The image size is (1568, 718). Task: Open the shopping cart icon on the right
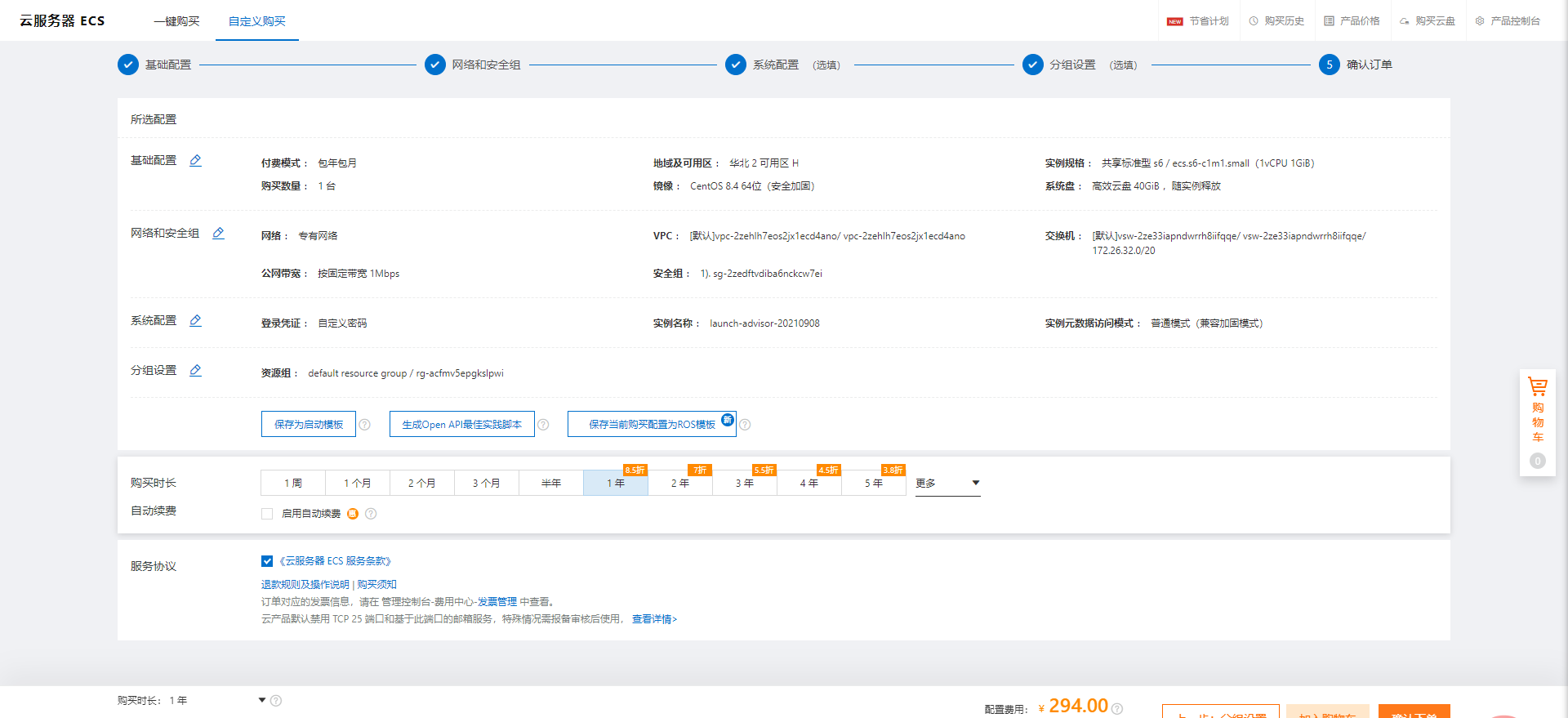click(x=1538, y=387)
